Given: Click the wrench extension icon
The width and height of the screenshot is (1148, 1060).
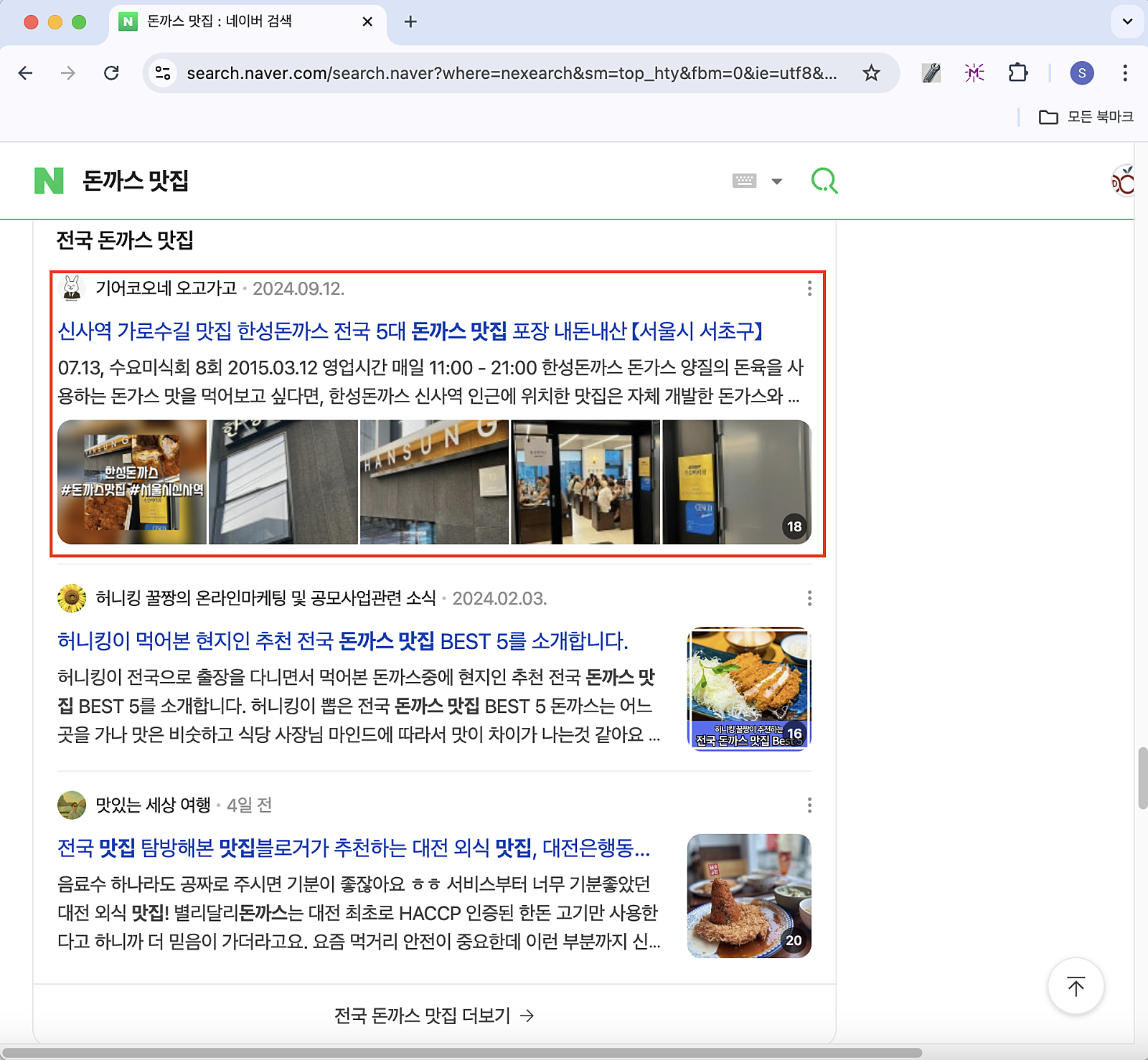Looking at the screenshot, I should click(931, 72).
